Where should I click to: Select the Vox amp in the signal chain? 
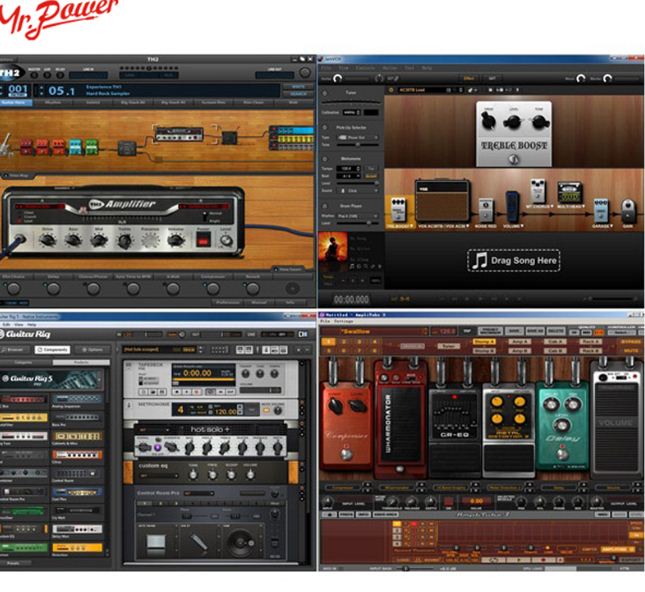(x=442, y=202)
